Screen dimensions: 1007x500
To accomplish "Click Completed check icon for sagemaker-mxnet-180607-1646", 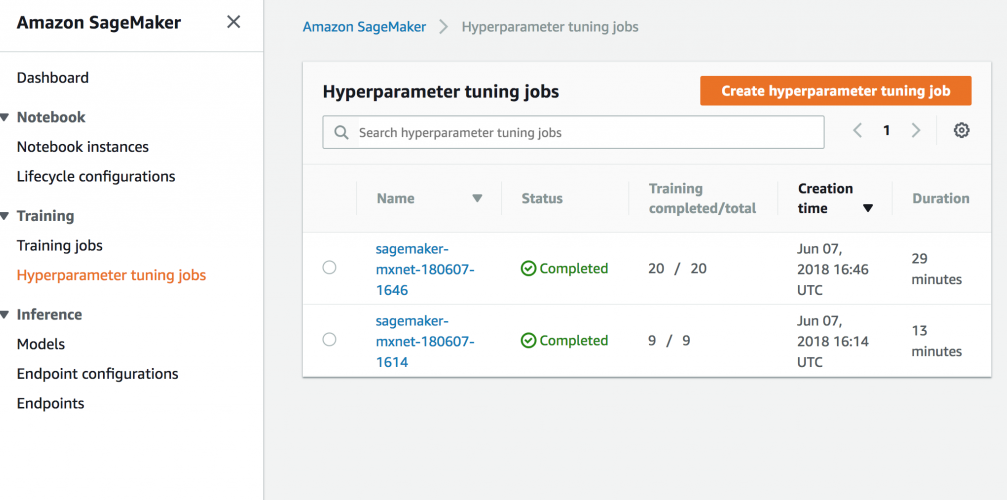I will 528,269.
